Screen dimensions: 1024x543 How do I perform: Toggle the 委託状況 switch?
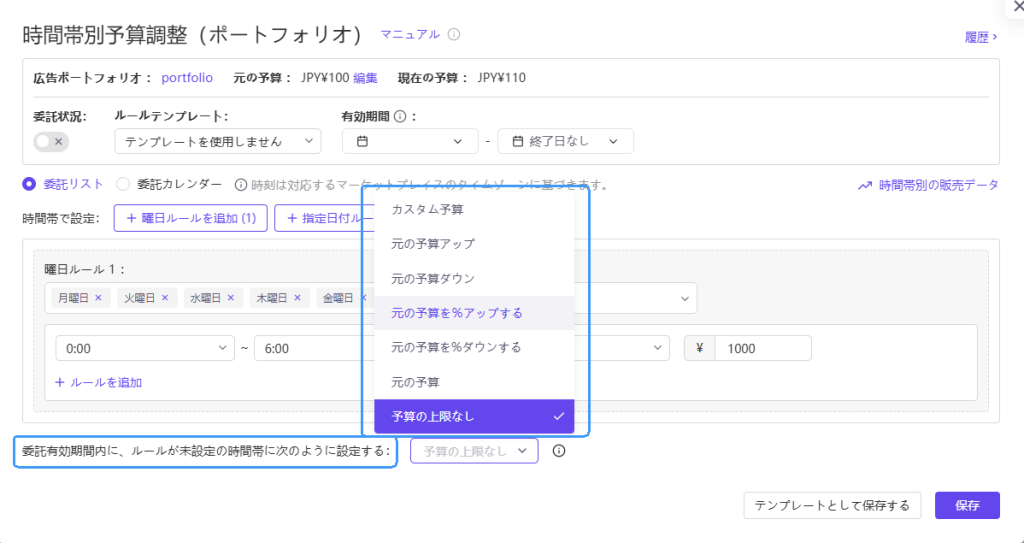click(51, 141)
